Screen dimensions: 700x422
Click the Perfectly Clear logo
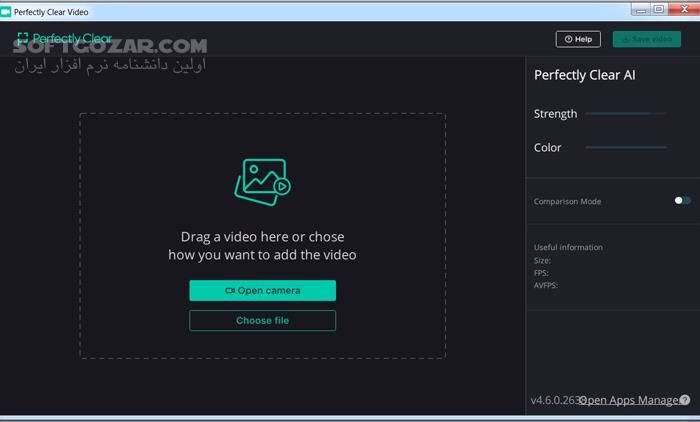pyautogui.click(x=65, y=38)
